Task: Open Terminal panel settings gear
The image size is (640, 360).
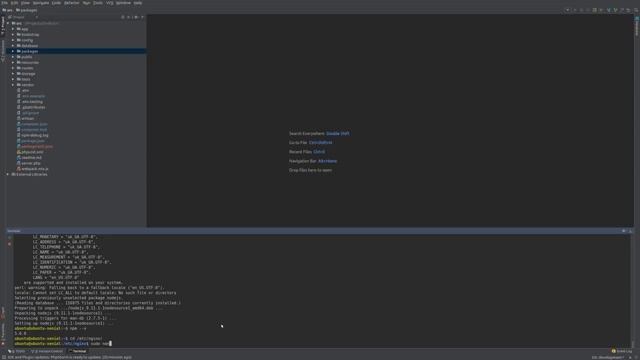Action: click(x=624, y=231)
